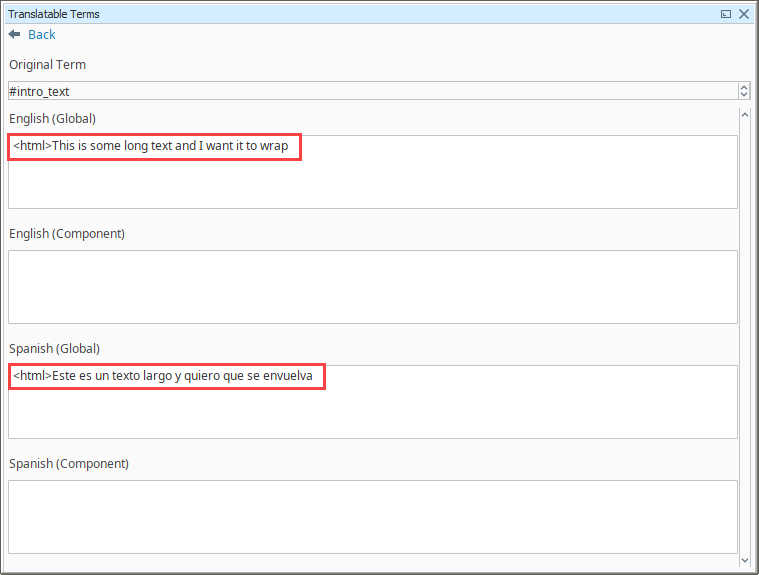Click the #intro_text Original Term field

[370, 91]
